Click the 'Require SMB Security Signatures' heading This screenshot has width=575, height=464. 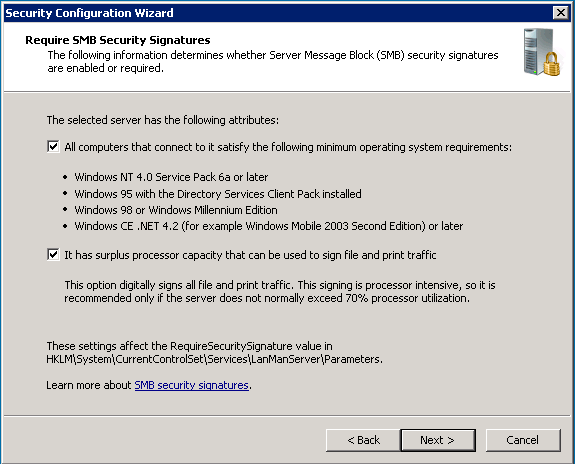pos(118,40)
